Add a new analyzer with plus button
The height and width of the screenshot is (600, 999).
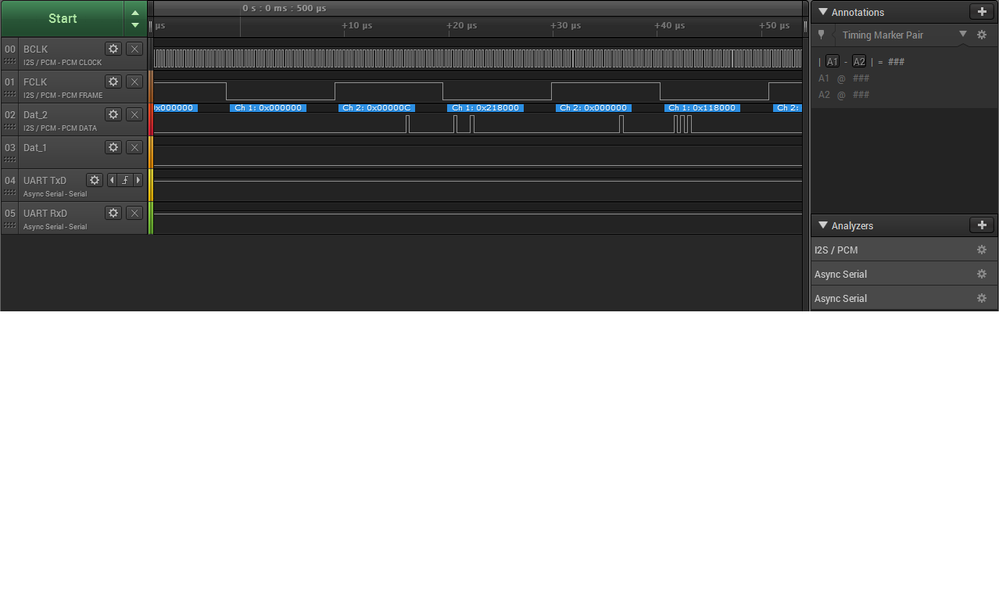pyautogui.click(x=982, y=225)
